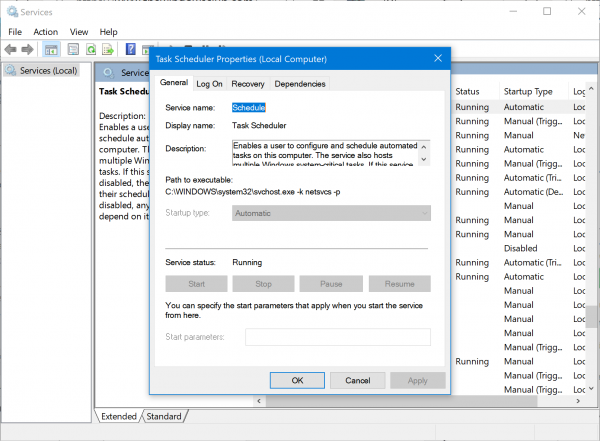The width and height of the screenshot is (600, 441).
Task: Click the Cancel button
Action: 357,380
